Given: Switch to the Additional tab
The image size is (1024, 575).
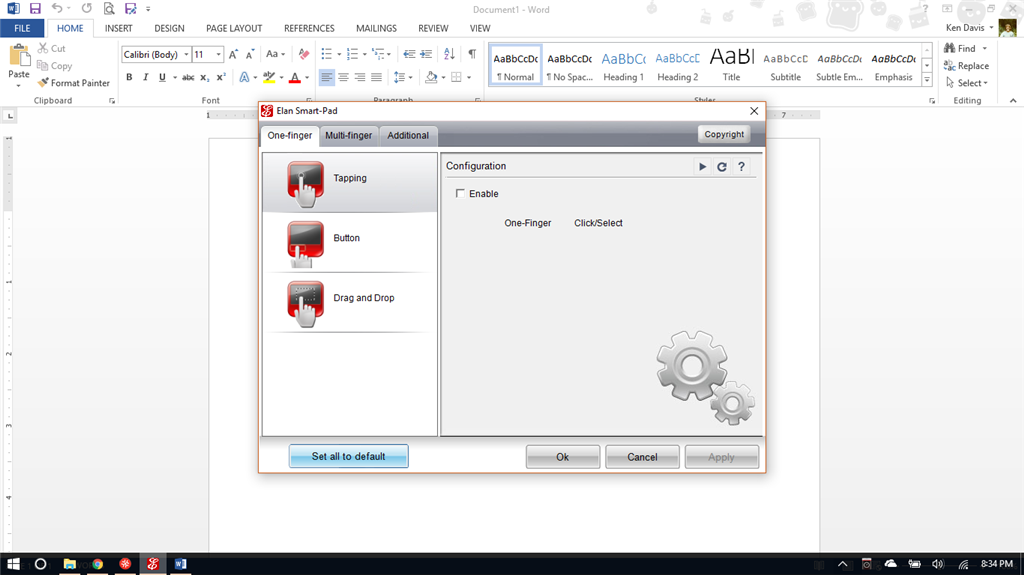Looking at the screenshot, I should click(408, 135).
